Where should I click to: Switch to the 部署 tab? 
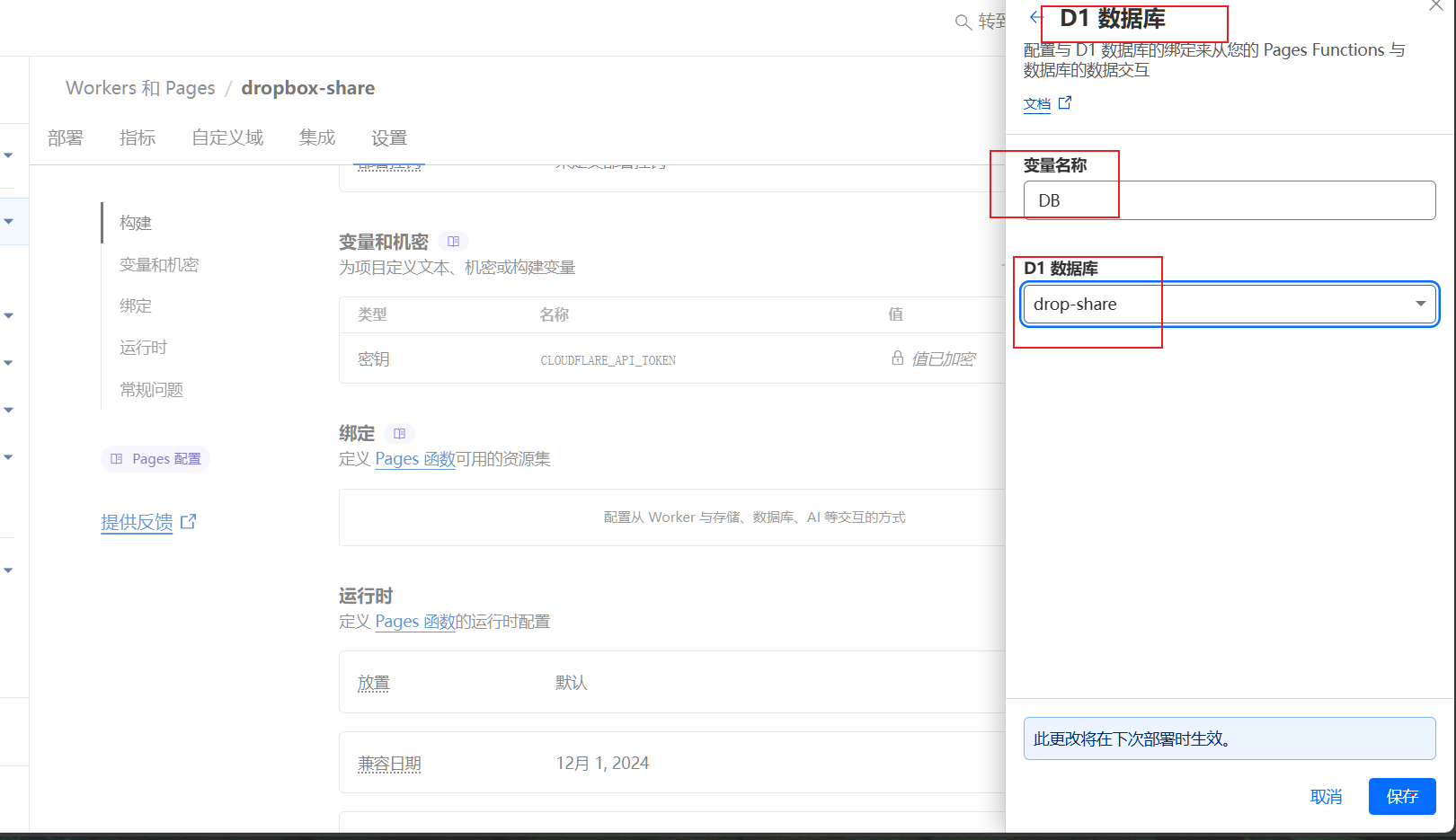66,138
